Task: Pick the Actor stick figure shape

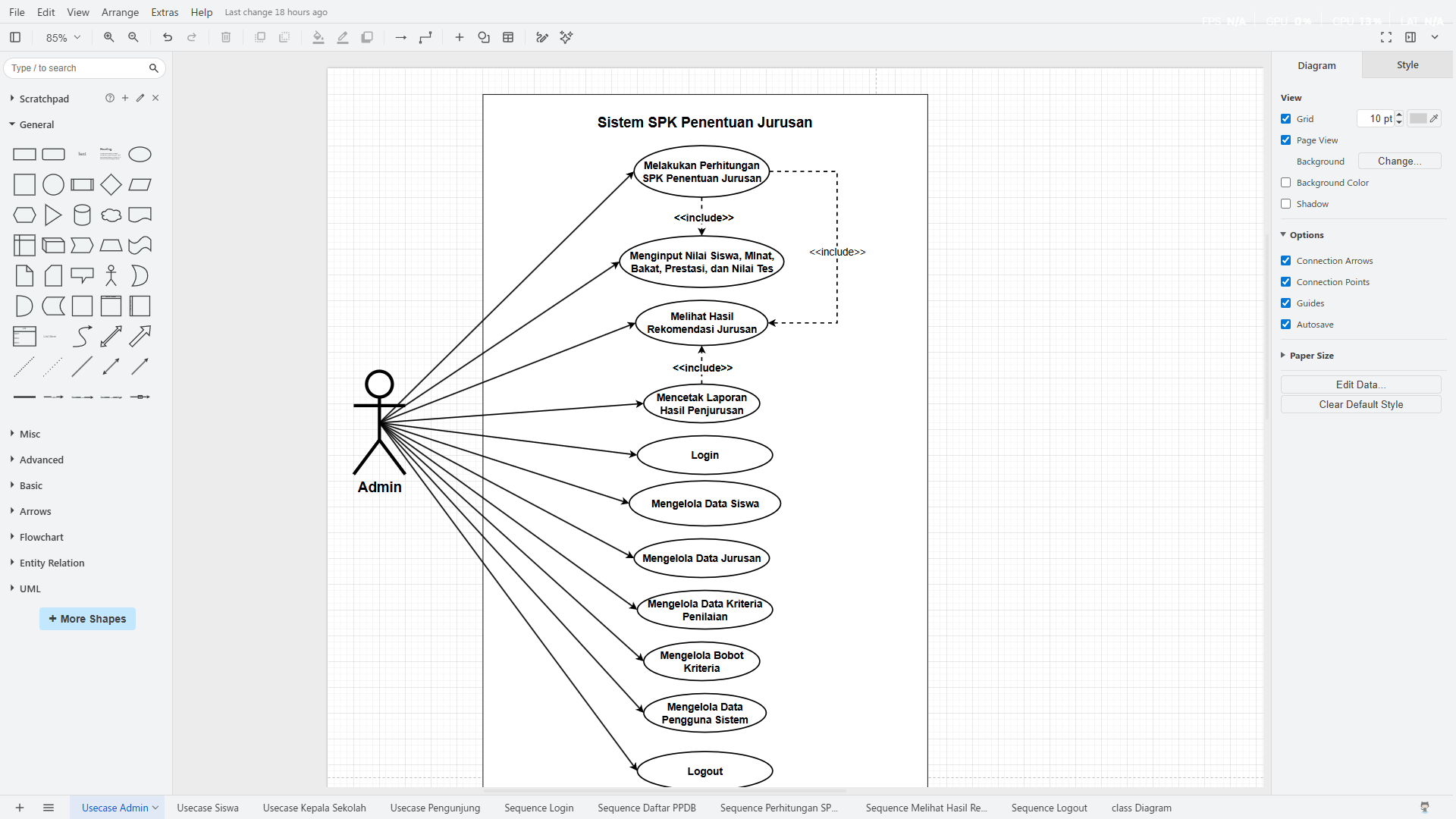Action: [111, 275]
